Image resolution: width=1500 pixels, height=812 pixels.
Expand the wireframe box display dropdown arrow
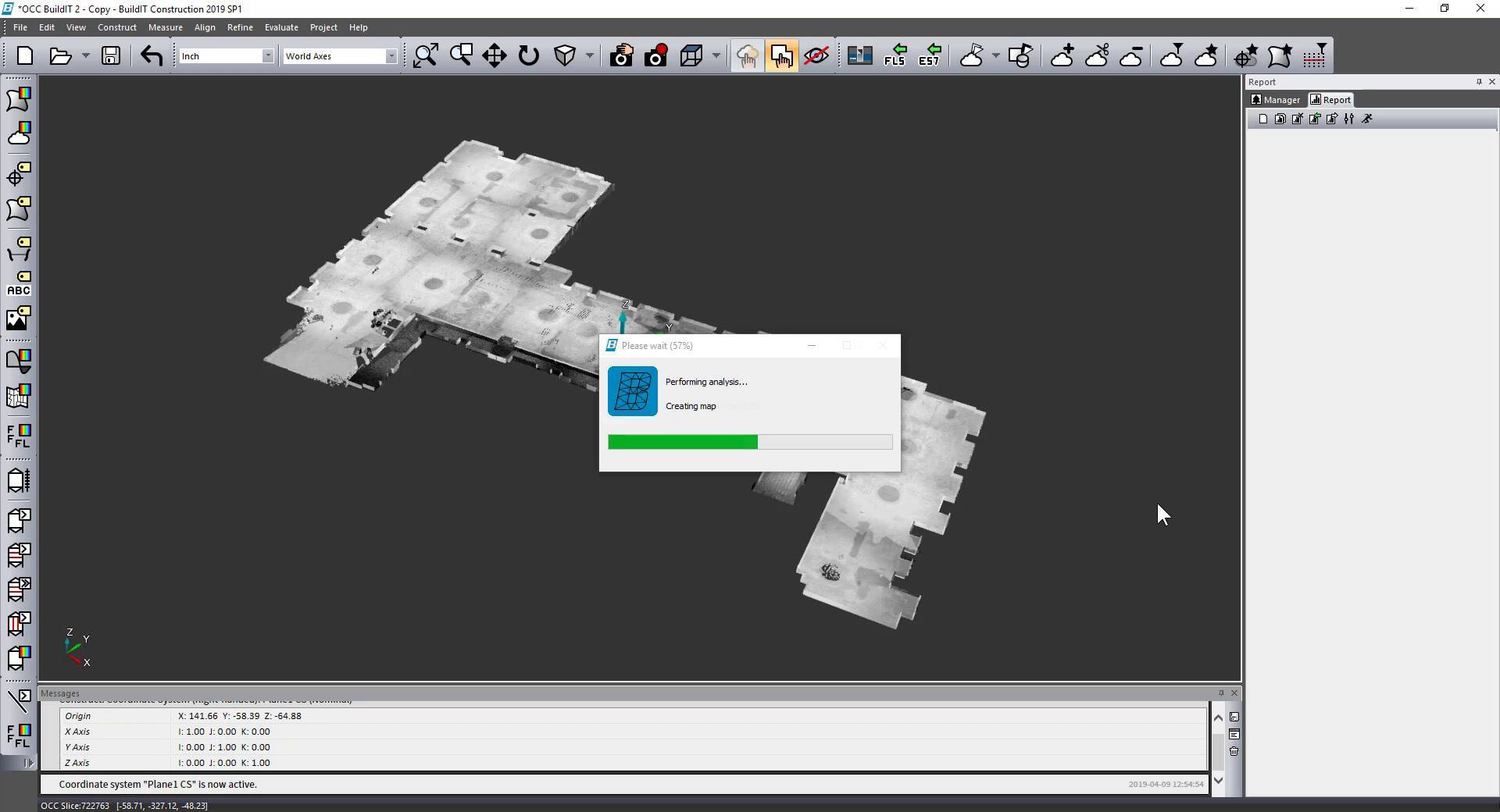[716, 56]
